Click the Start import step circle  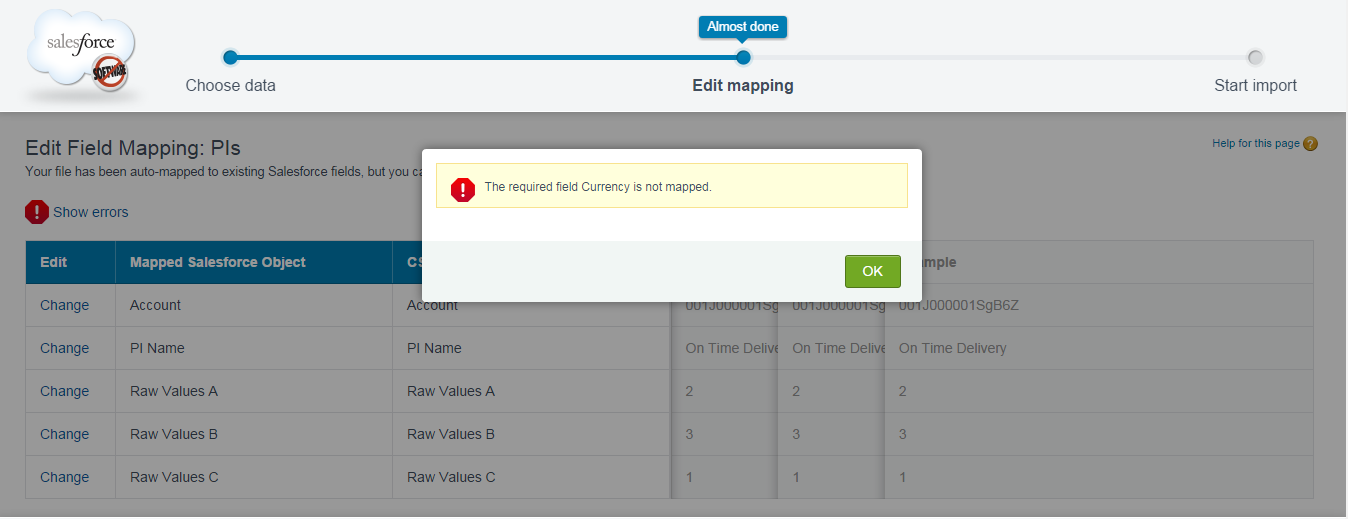click(1255, 57)
